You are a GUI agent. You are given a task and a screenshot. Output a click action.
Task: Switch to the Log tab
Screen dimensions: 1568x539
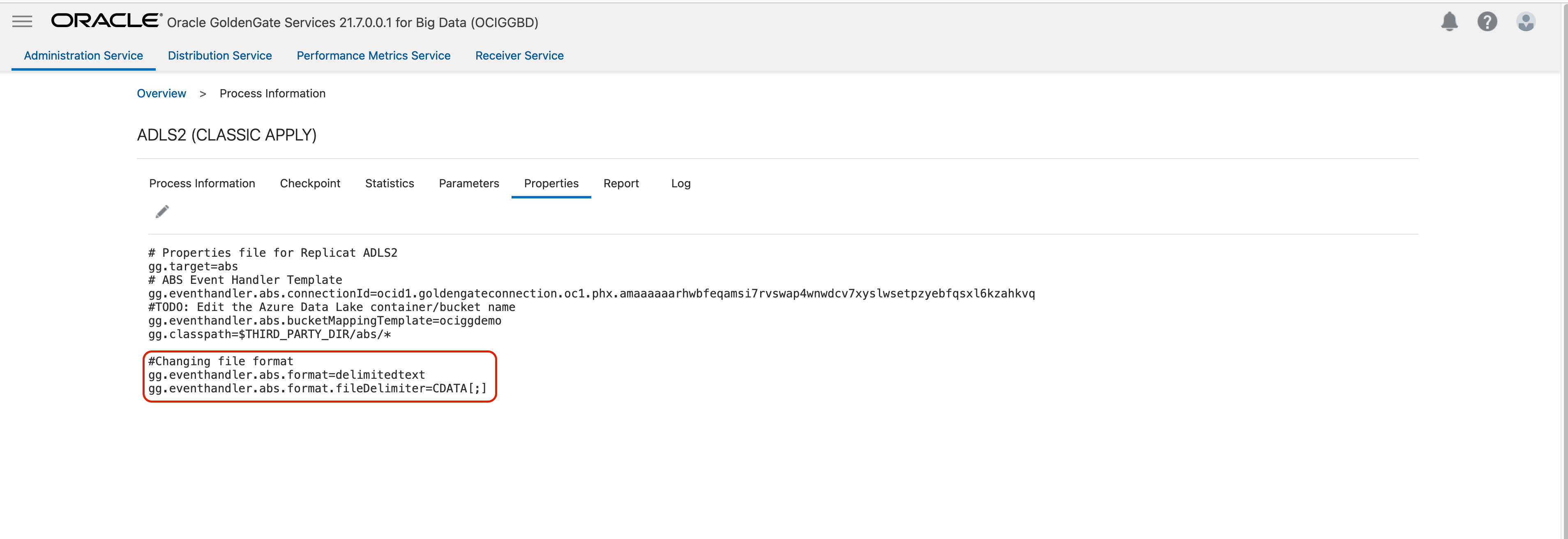pos(680,183)
